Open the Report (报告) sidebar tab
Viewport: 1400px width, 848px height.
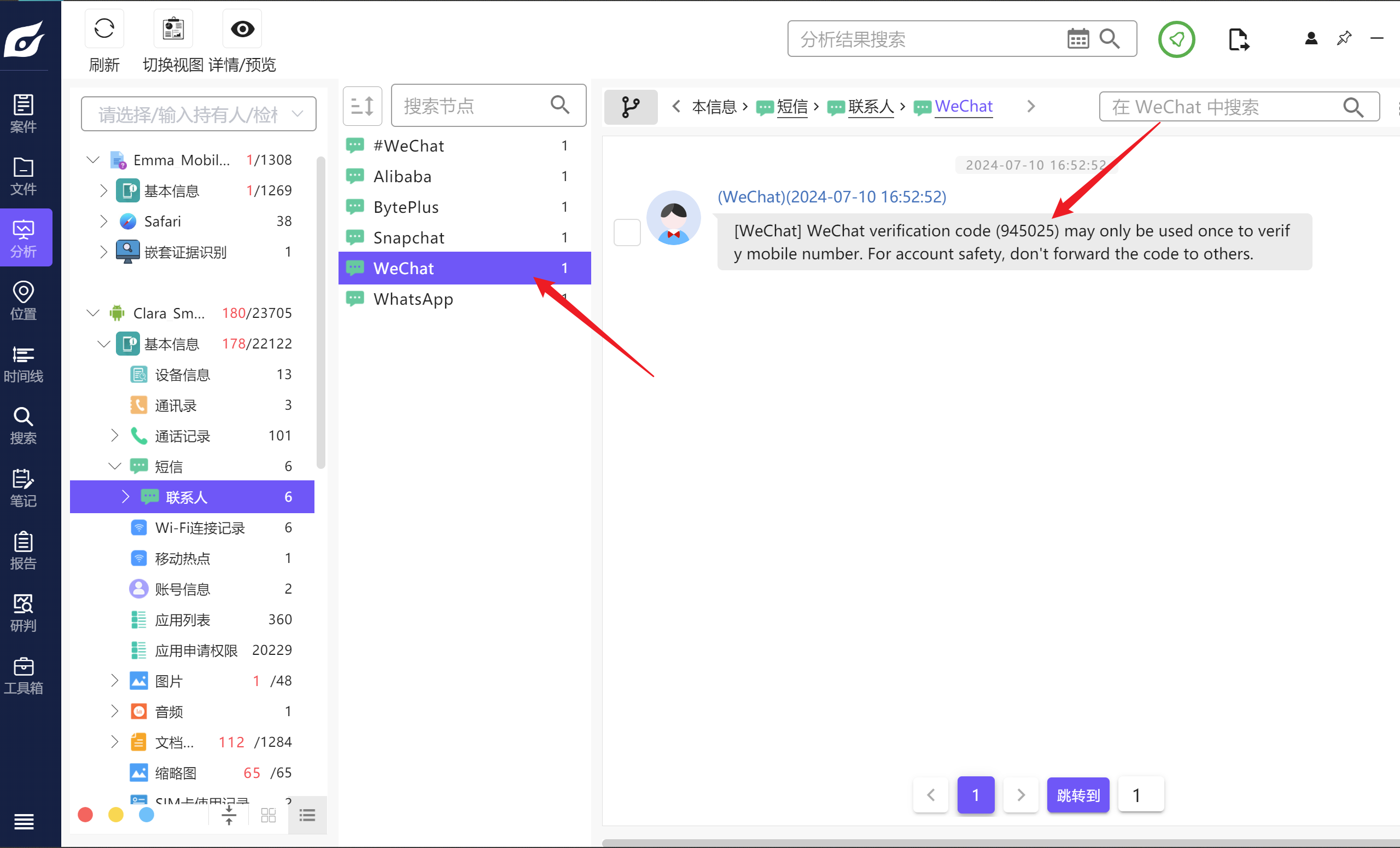(24, 550)
